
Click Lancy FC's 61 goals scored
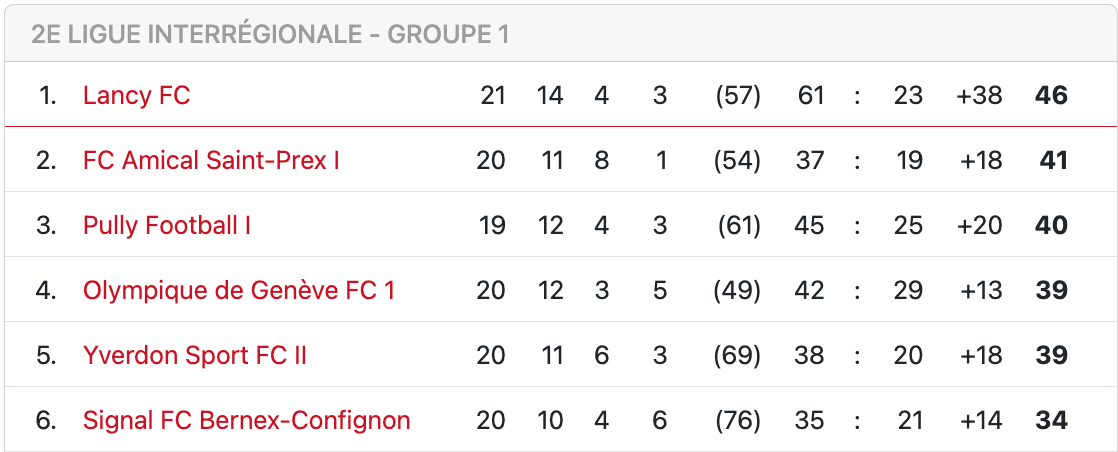810,96
